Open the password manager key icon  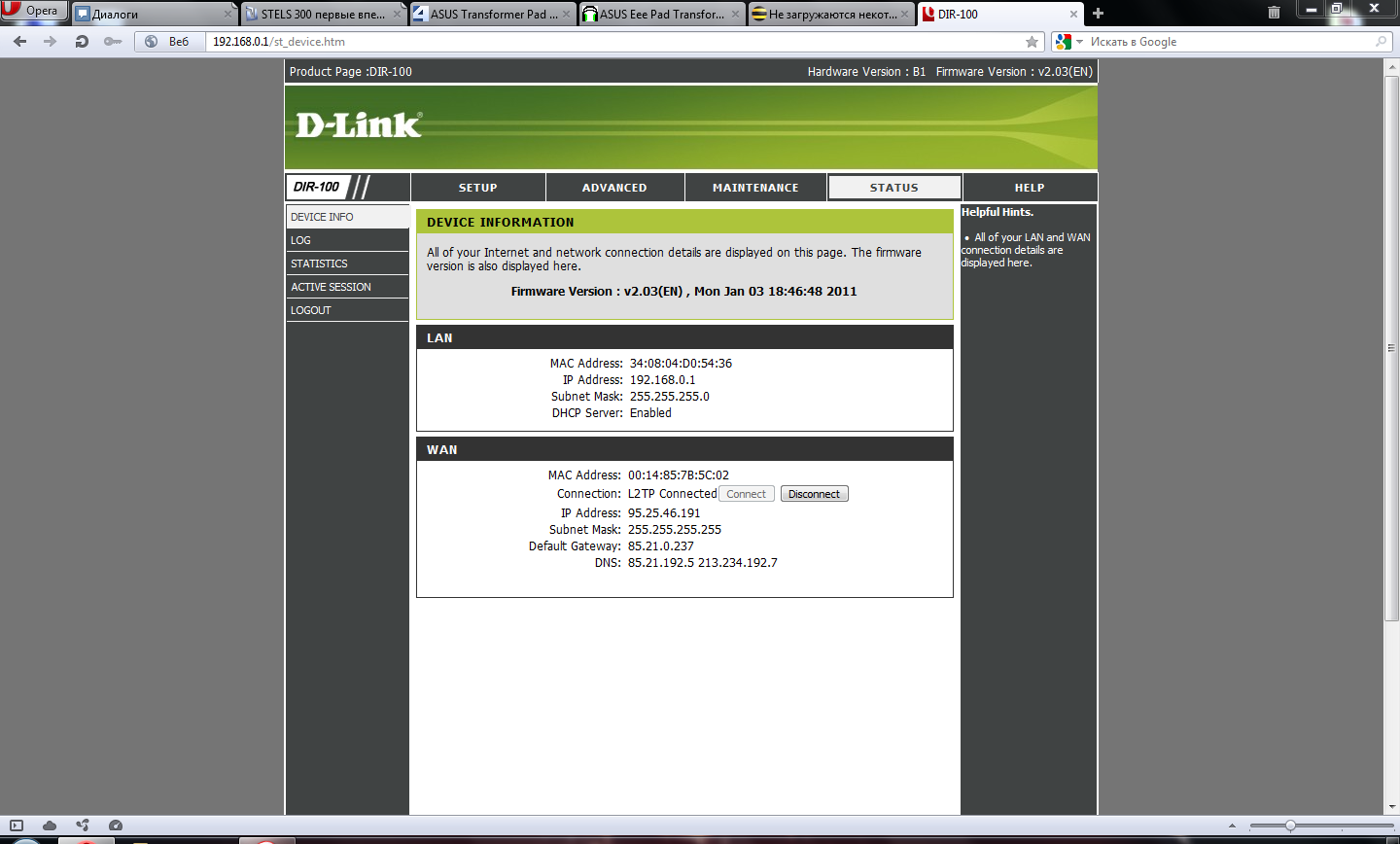(x=113, y=42)
